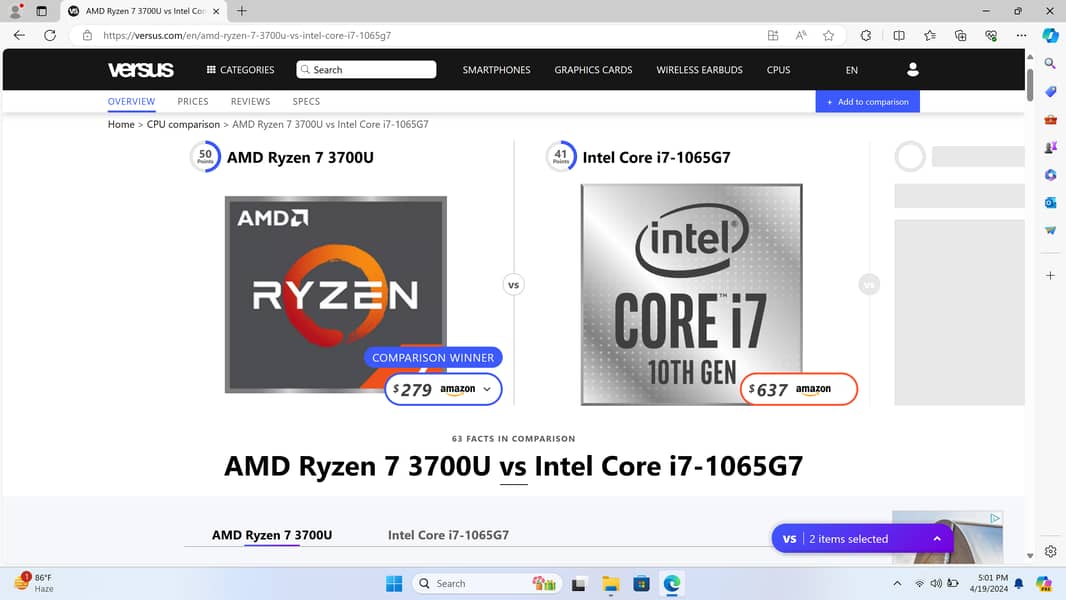Open Smartphones category
Image resolution: width=1066 pixels, height=600 pixels.
496,69
